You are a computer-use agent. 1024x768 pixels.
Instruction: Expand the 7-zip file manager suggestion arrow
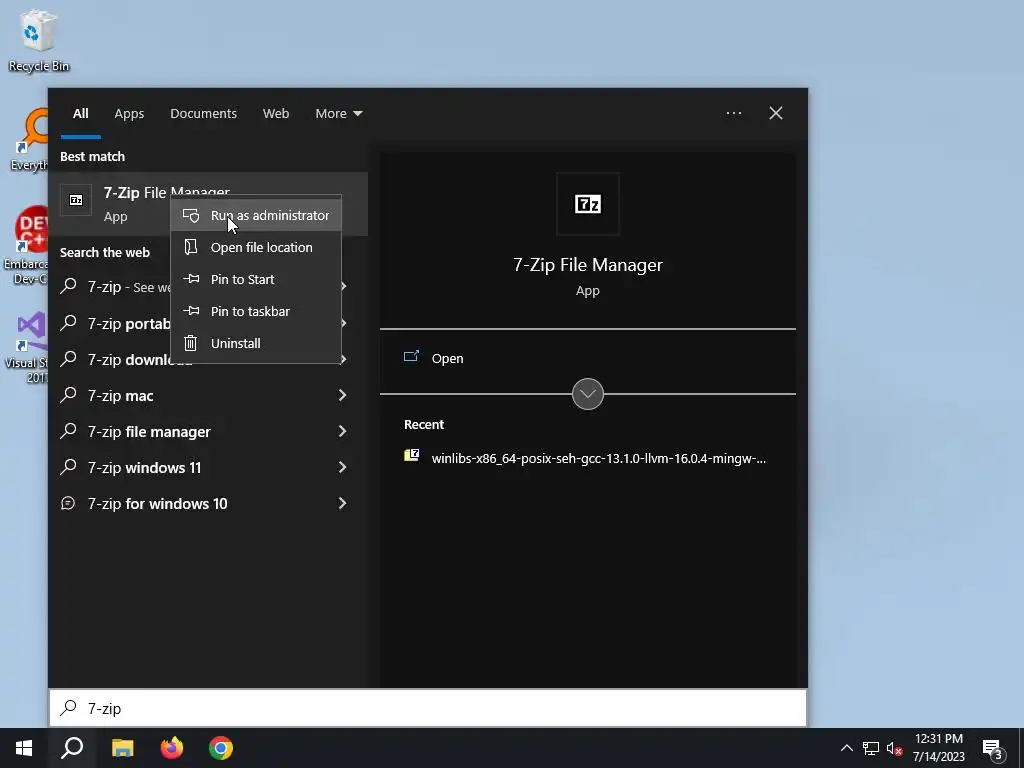point(342,431)
